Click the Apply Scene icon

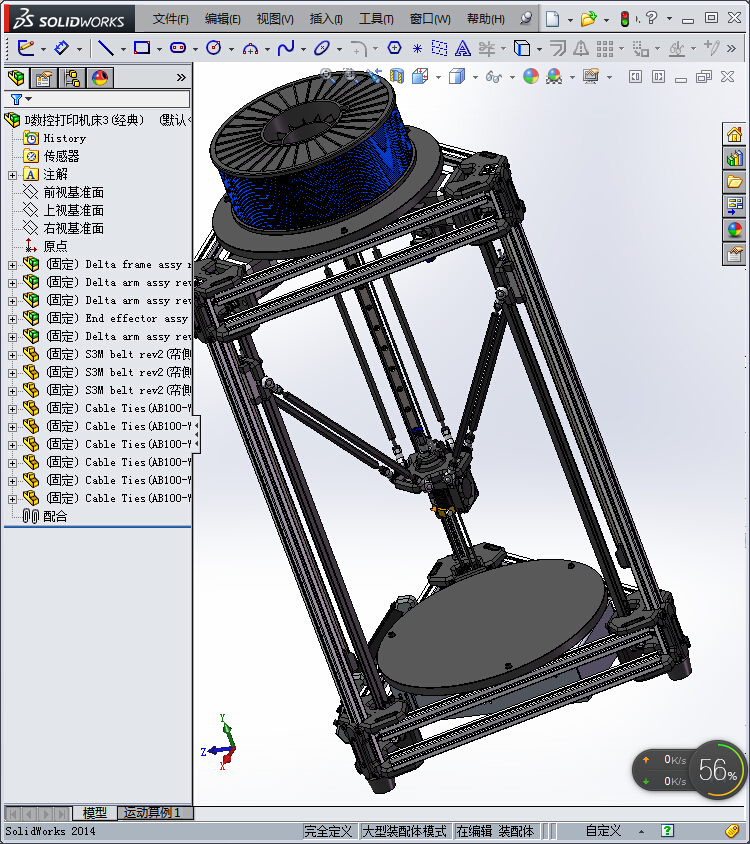point(554,76)
